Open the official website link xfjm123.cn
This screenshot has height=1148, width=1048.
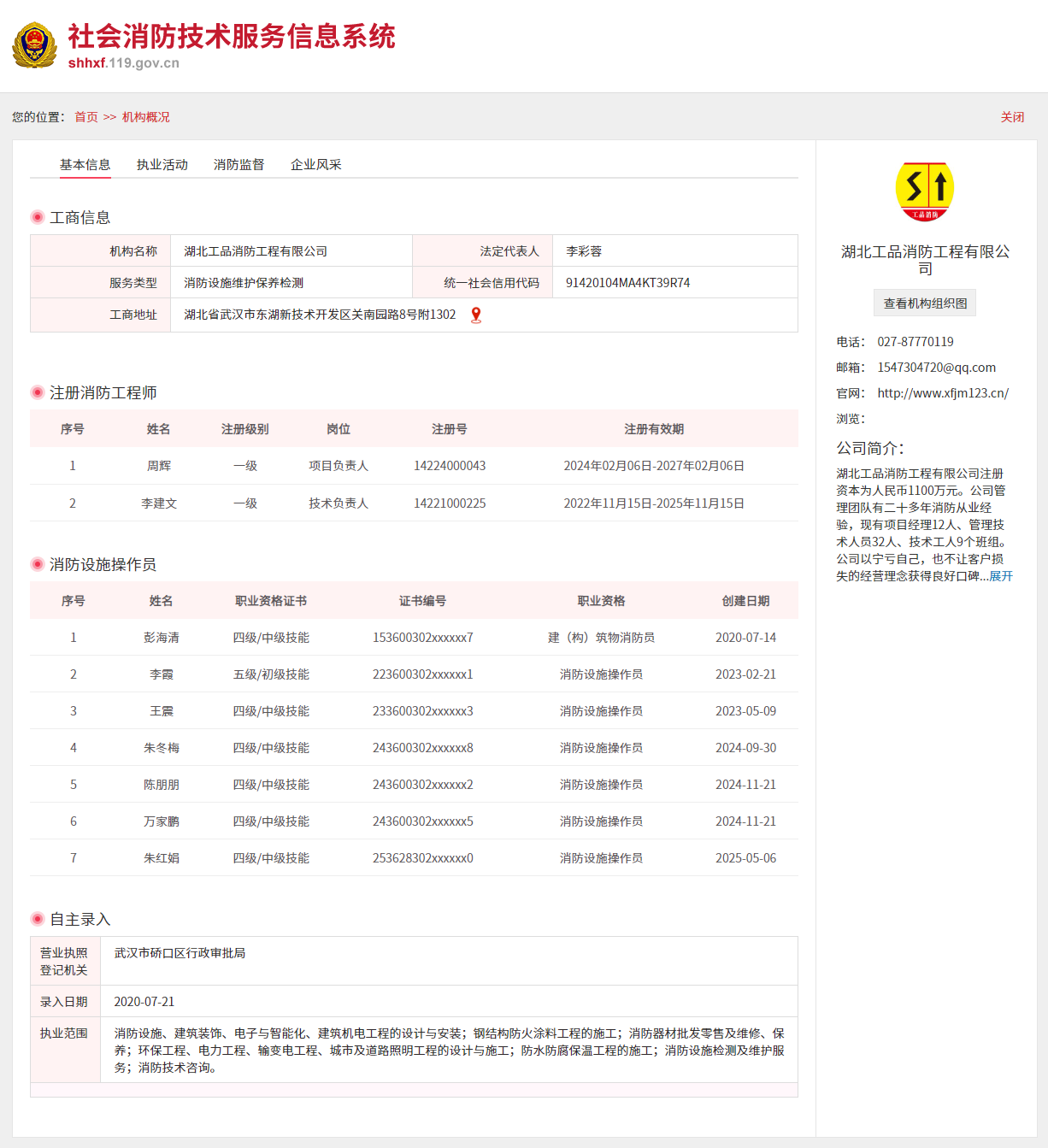pos(943,393)
